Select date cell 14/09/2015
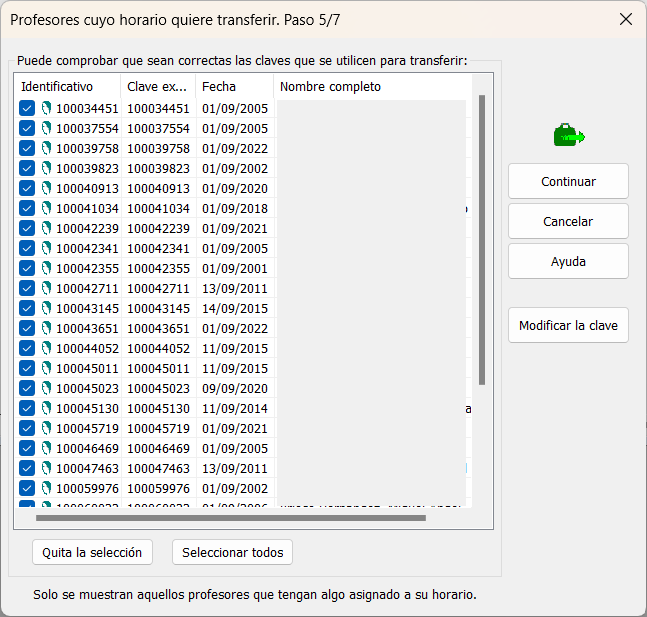The height and width of the screenshot is (617, 647). point(235,308)
